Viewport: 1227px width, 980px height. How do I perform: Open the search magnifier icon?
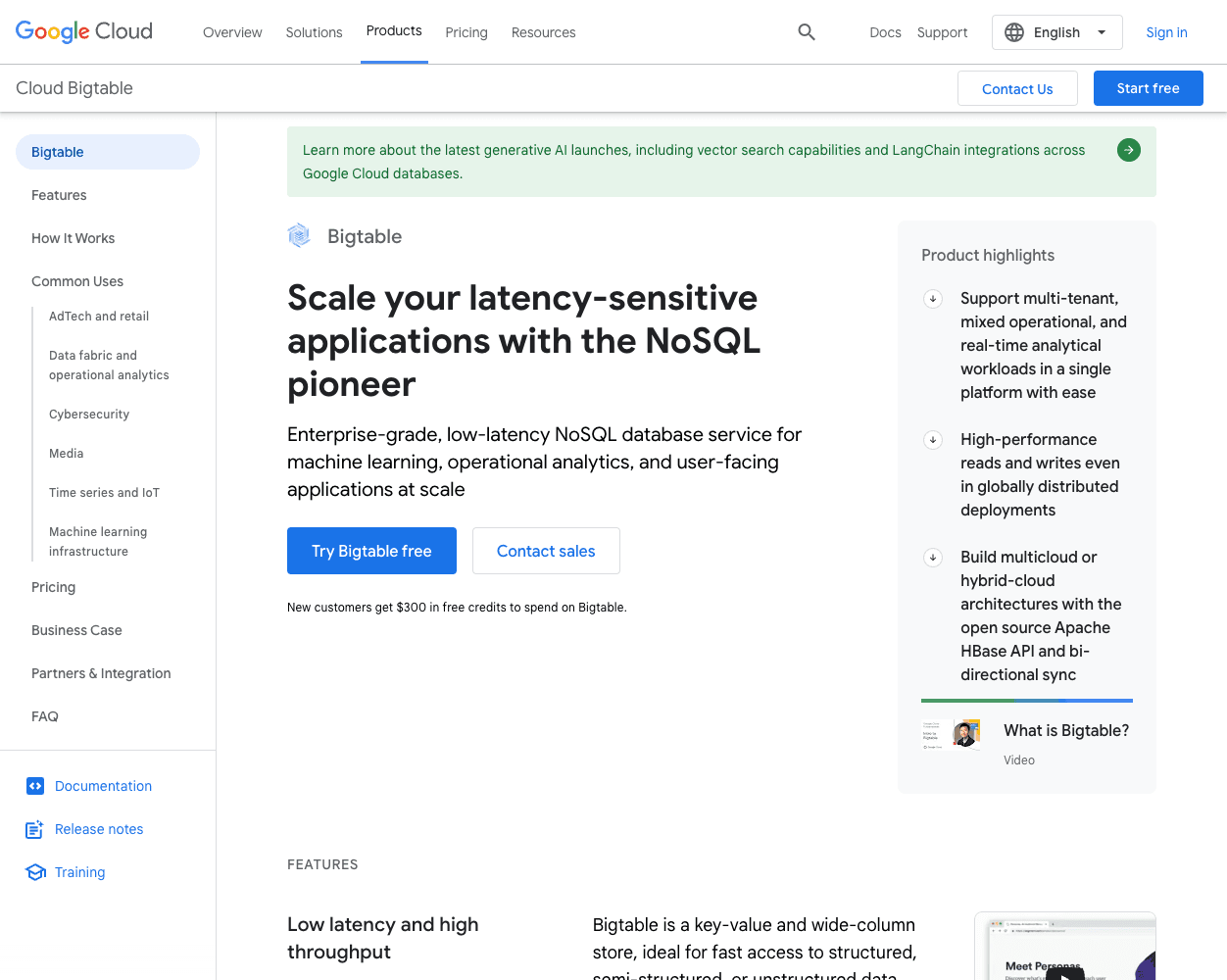(x=807, y=32)
